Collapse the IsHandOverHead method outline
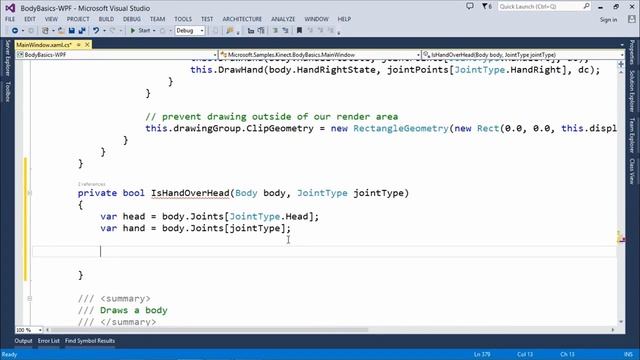The width and height of the screenshot is (640, 360). [x=29, y=193]
